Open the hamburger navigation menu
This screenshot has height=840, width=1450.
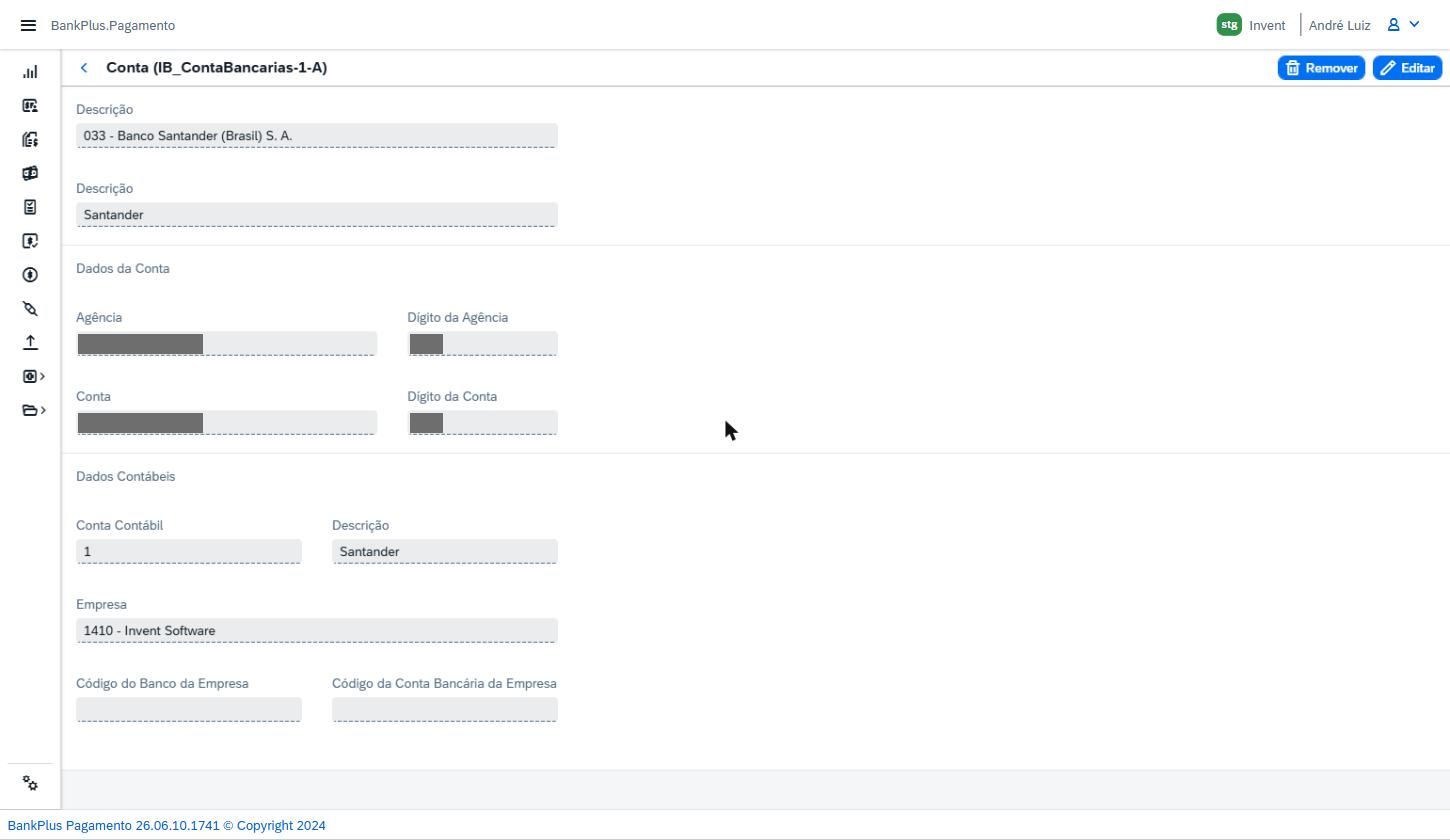(x=28, y=25)
